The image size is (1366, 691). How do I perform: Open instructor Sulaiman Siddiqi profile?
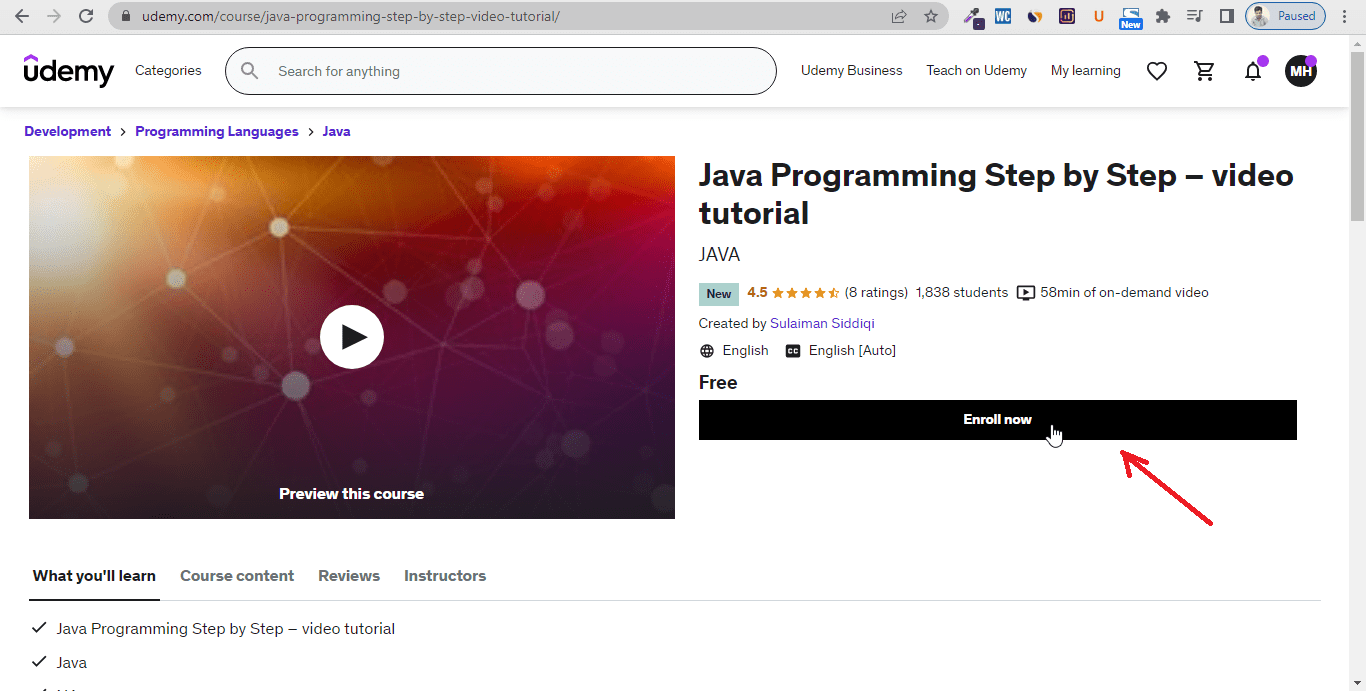(822, 324)
